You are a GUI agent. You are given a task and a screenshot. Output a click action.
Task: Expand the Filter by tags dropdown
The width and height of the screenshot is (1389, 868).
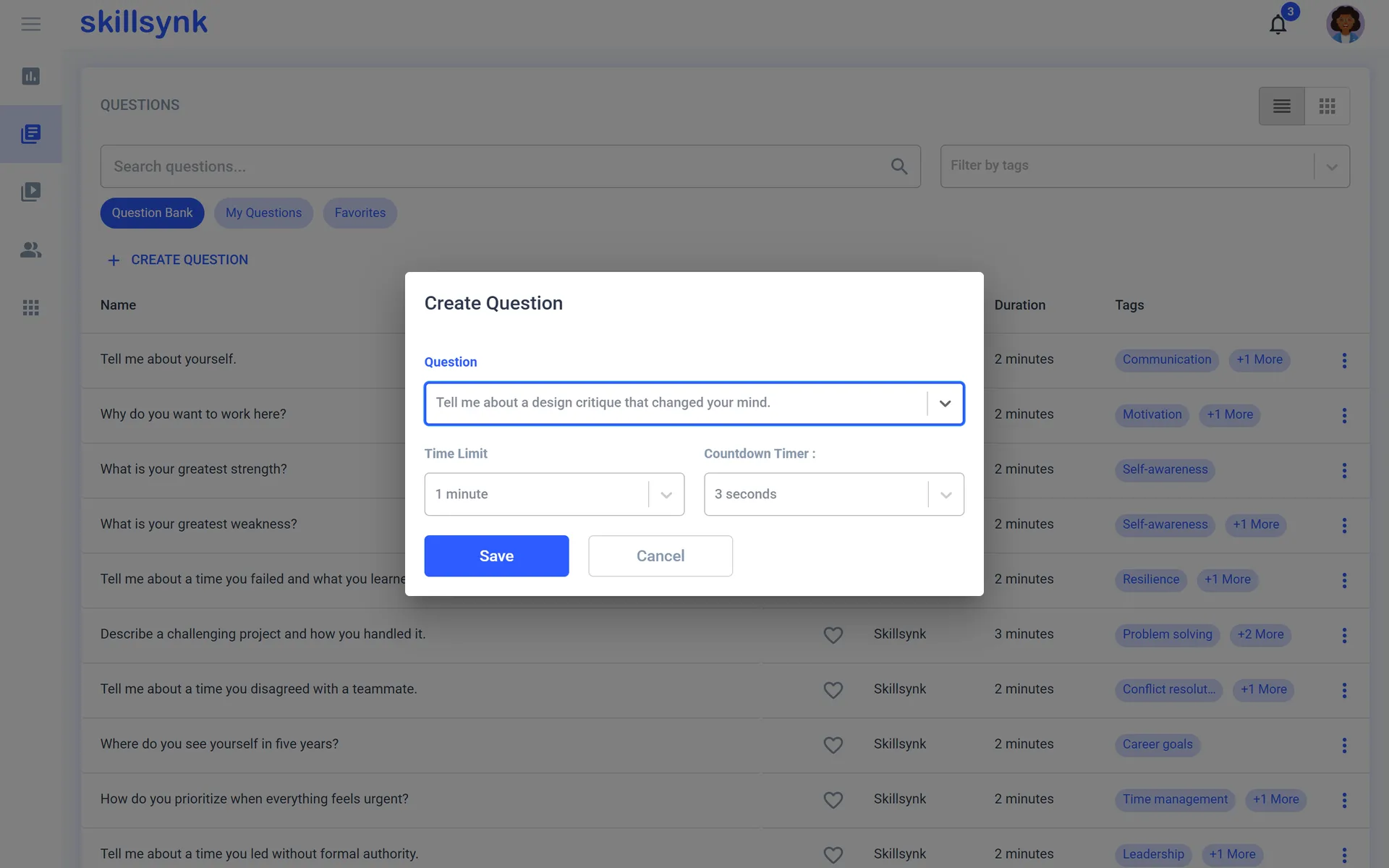(x=1332, y=167)
